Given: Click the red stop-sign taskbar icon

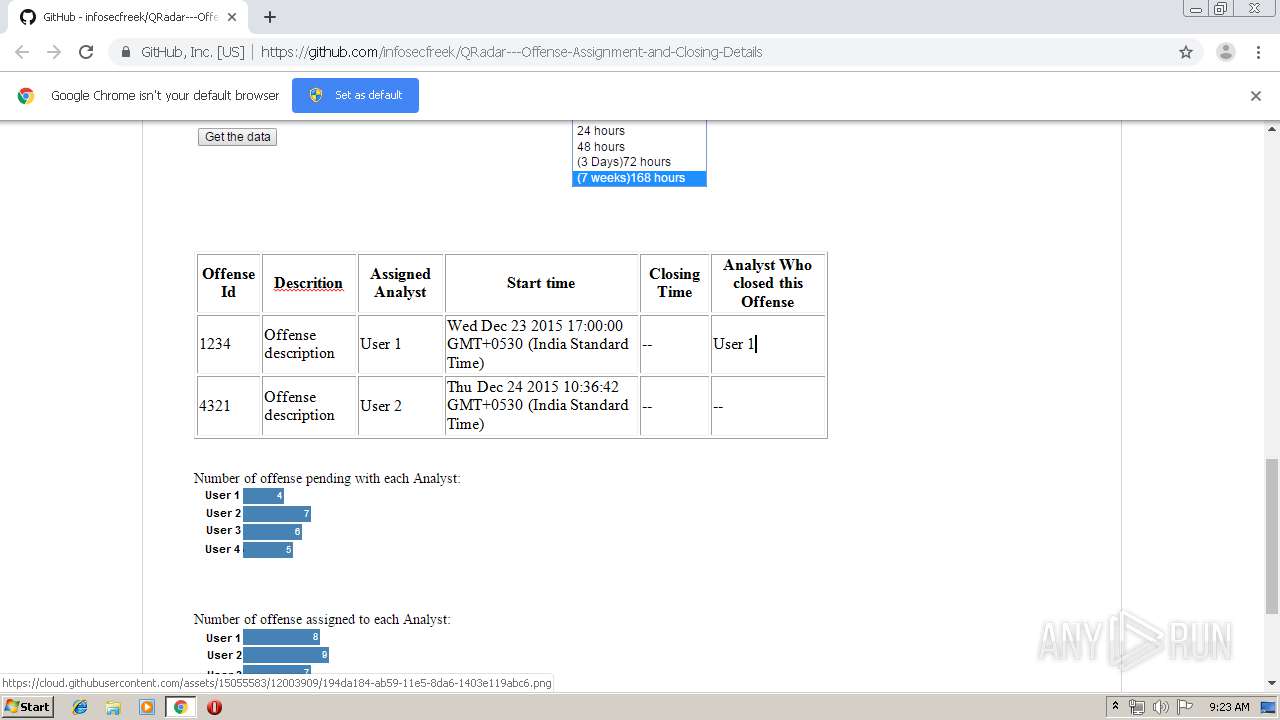Looking at the screenshot, I should [214, 707].
